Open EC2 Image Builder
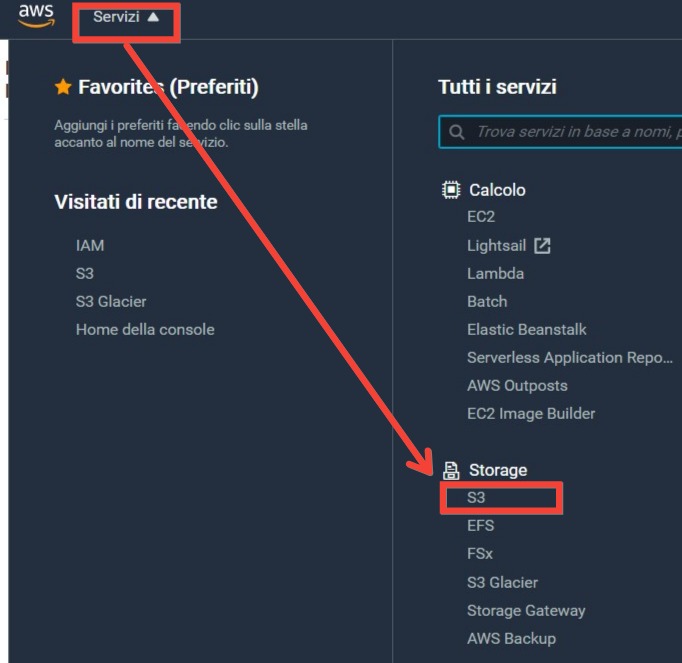Screen dimensions: 682x663 click(x=531, y=413)
